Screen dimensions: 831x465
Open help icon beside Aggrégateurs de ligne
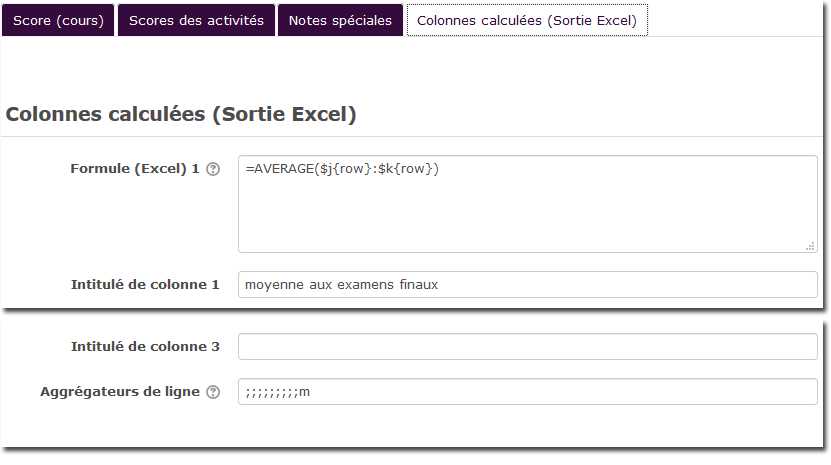(212, 392)
